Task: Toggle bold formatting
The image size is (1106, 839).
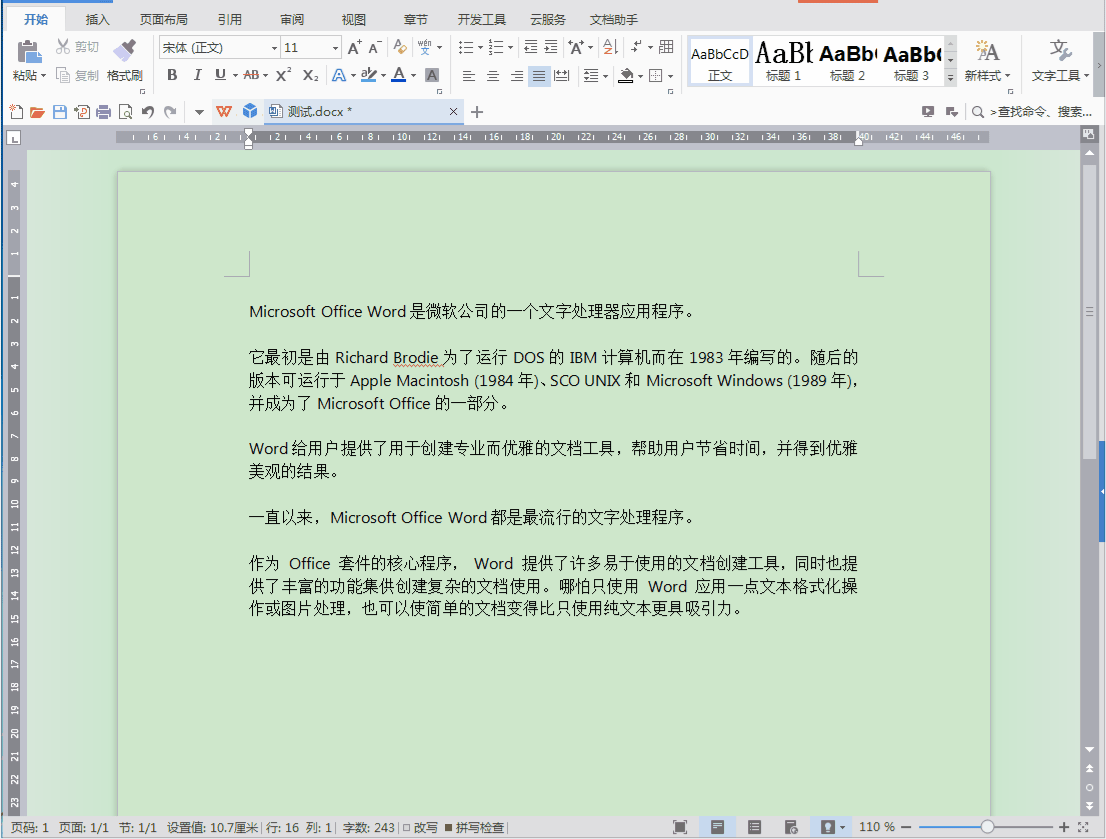Action: pyautogui.click(x=172, y=75)
